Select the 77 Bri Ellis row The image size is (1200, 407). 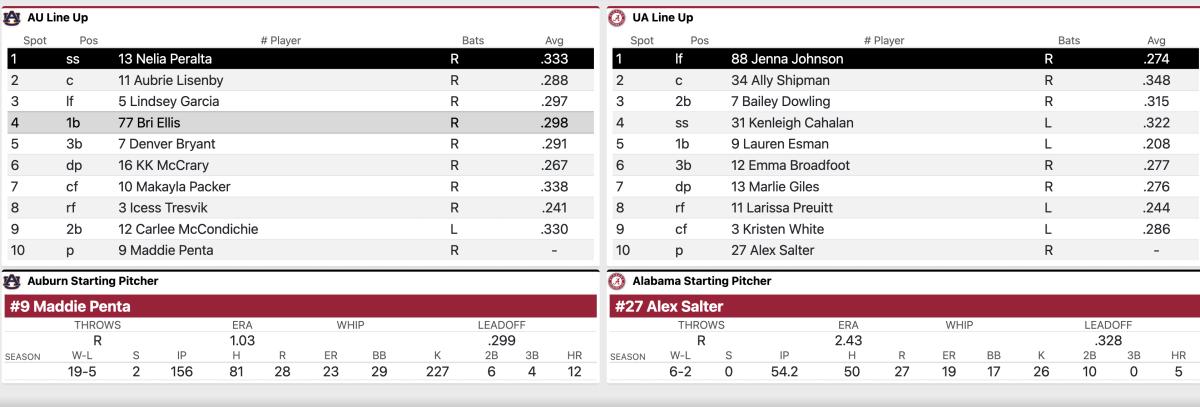click(300, 123)
